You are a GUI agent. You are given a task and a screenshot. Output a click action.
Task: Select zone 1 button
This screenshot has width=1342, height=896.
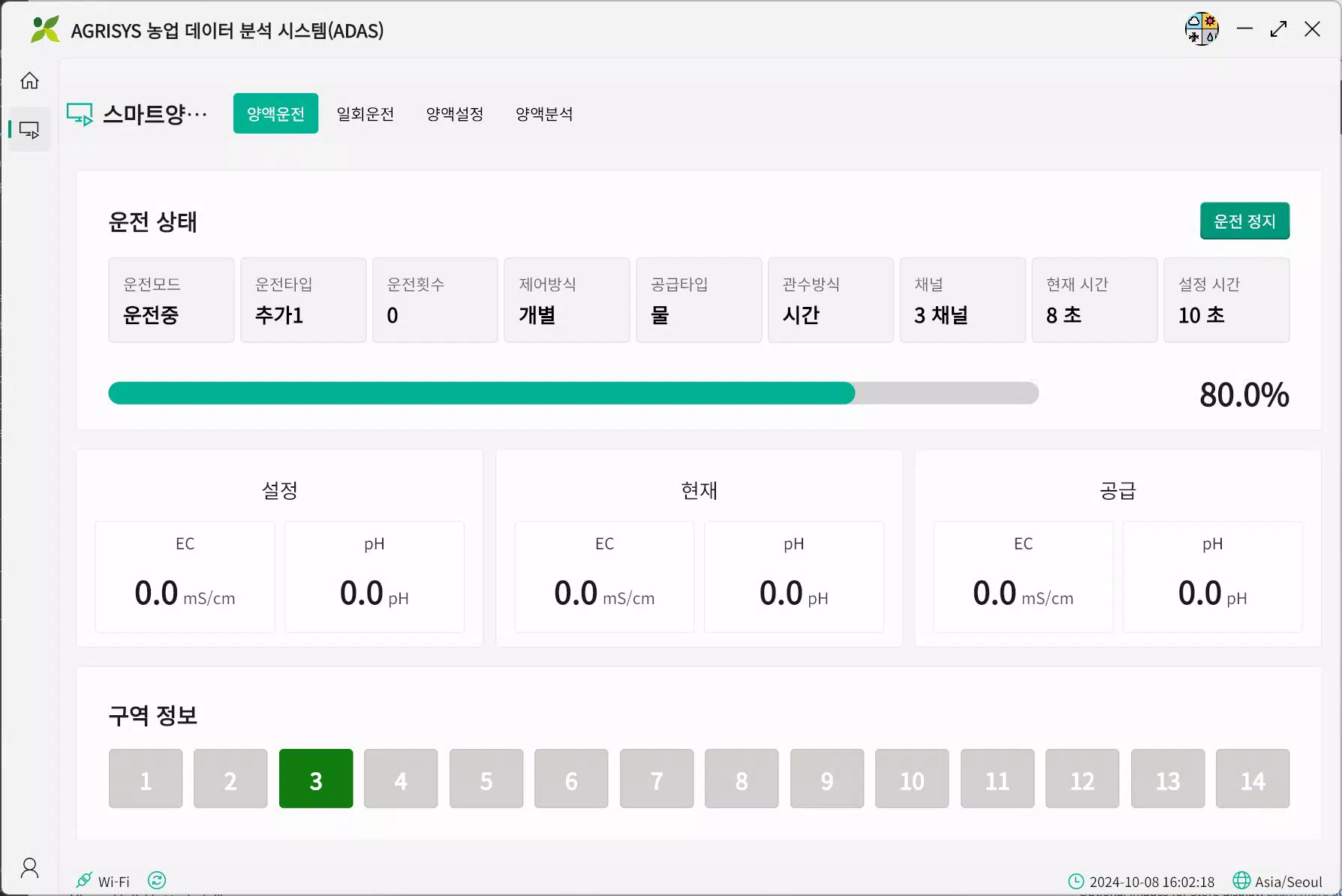click(146, 778)
